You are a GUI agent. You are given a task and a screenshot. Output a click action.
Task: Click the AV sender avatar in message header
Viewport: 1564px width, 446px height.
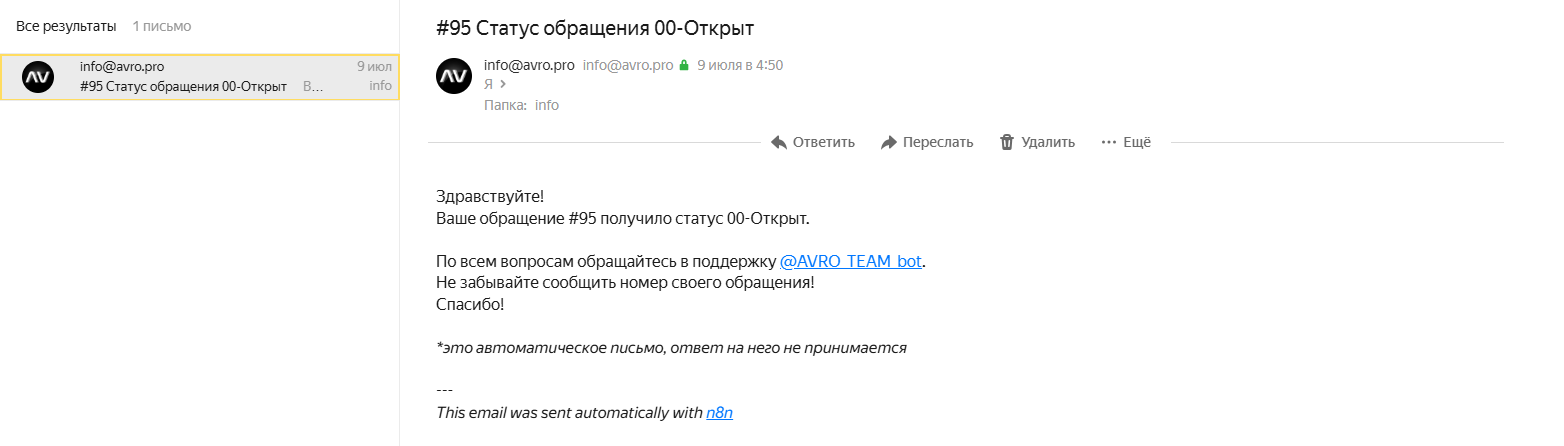click(455, 76)
